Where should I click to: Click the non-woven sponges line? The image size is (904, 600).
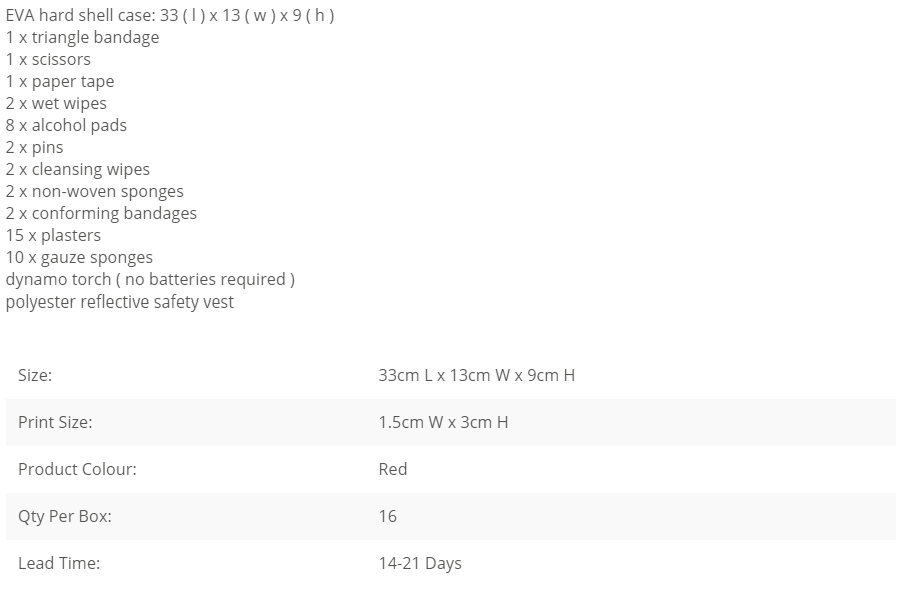tap(95, 191)
